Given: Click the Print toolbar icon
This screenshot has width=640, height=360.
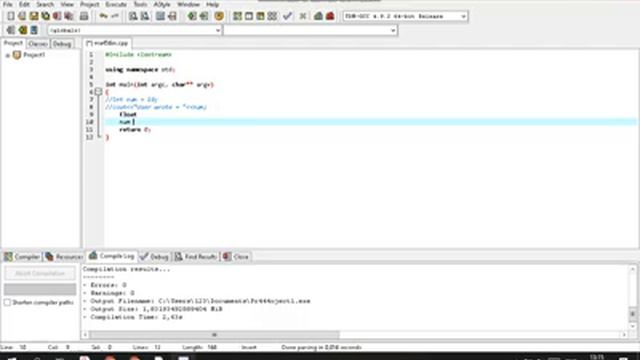Looking at the screenshot, I should pyautogui.click(x=84, y=16).
